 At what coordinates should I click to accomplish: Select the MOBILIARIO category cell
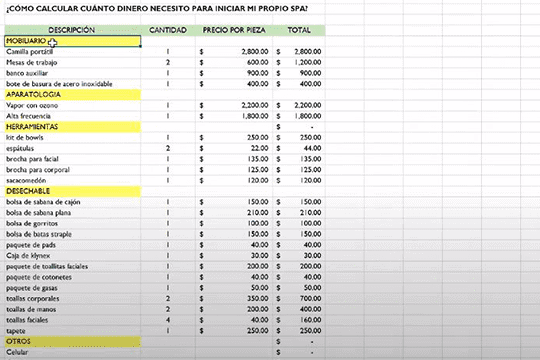73,41
